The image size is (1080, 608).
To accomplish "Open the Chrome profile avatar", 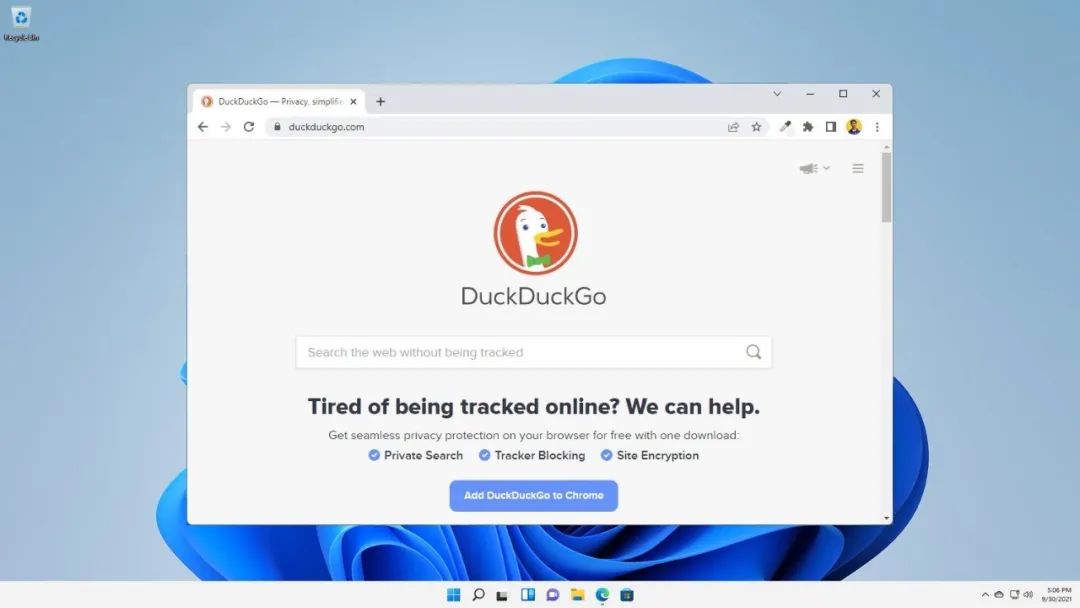I will click(x=854, y=127).
